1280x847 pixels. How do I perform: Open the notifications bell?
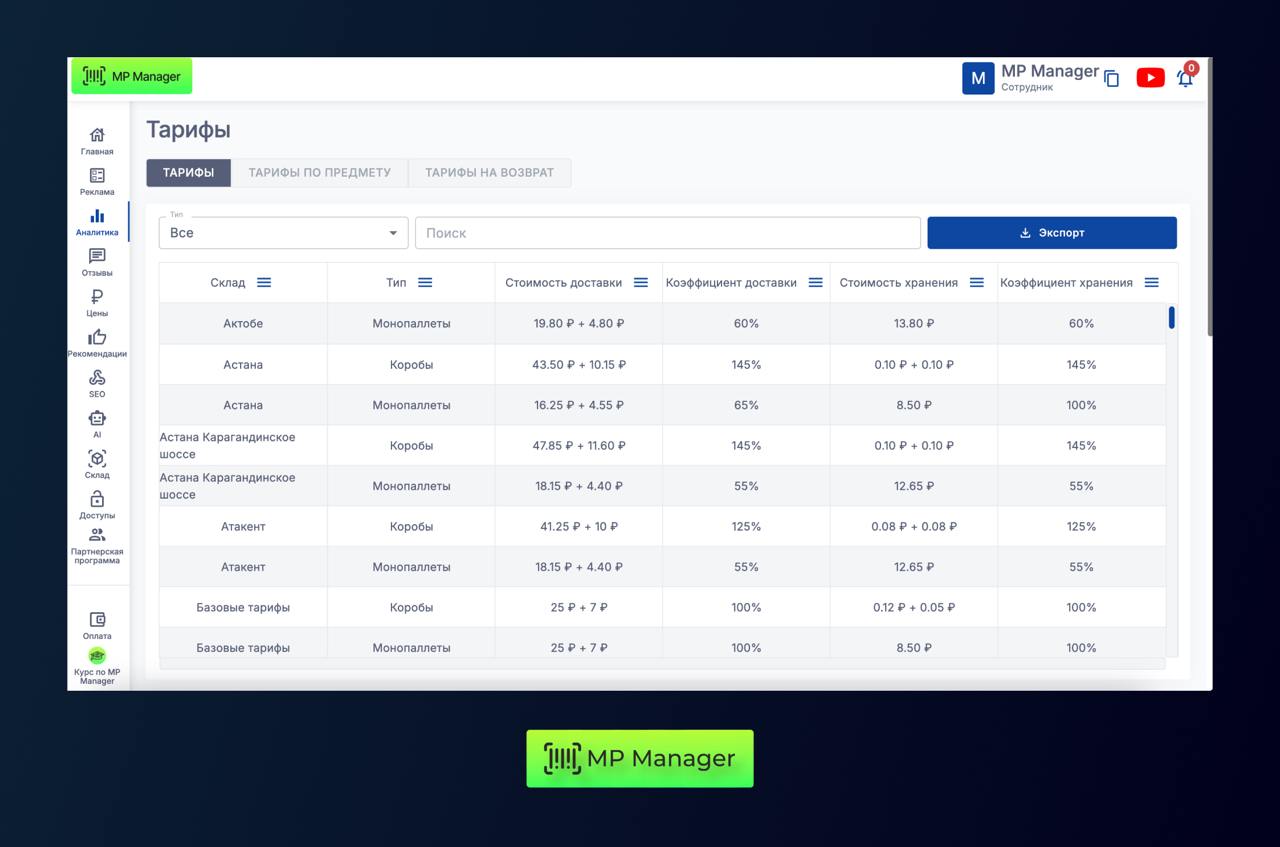tap(1185, 78)
